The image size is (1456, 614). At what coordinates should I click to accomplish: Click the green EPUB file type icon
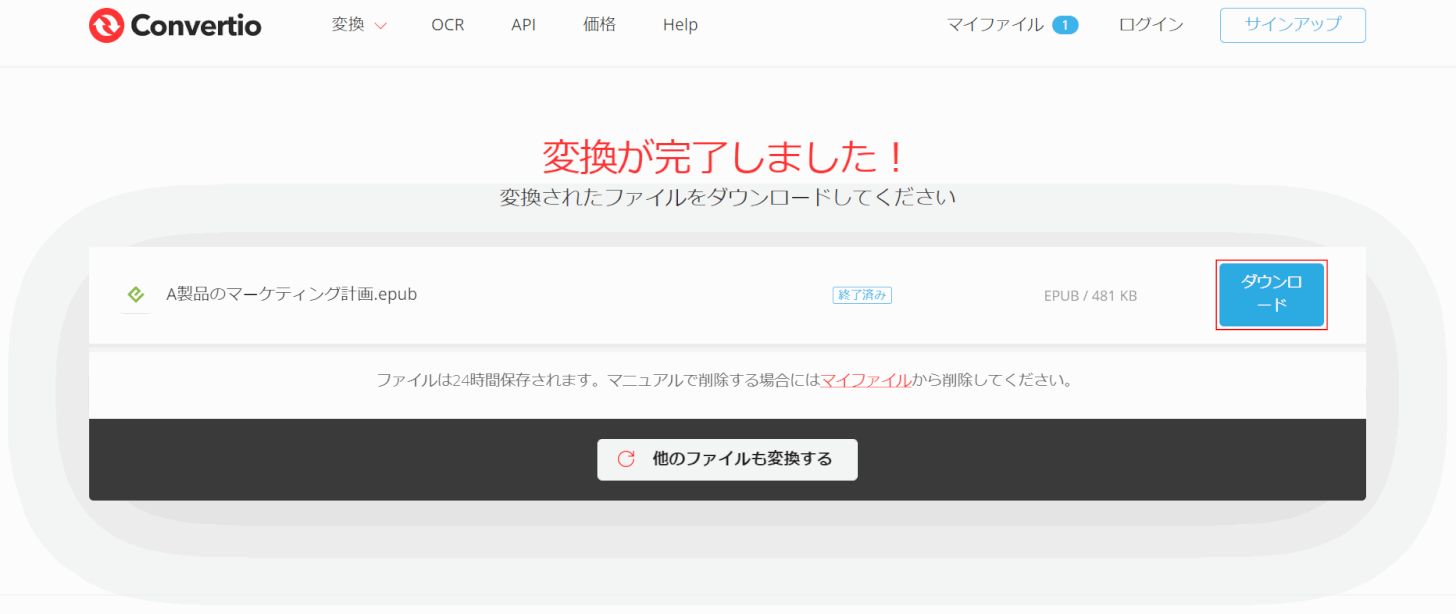(136, 295)
